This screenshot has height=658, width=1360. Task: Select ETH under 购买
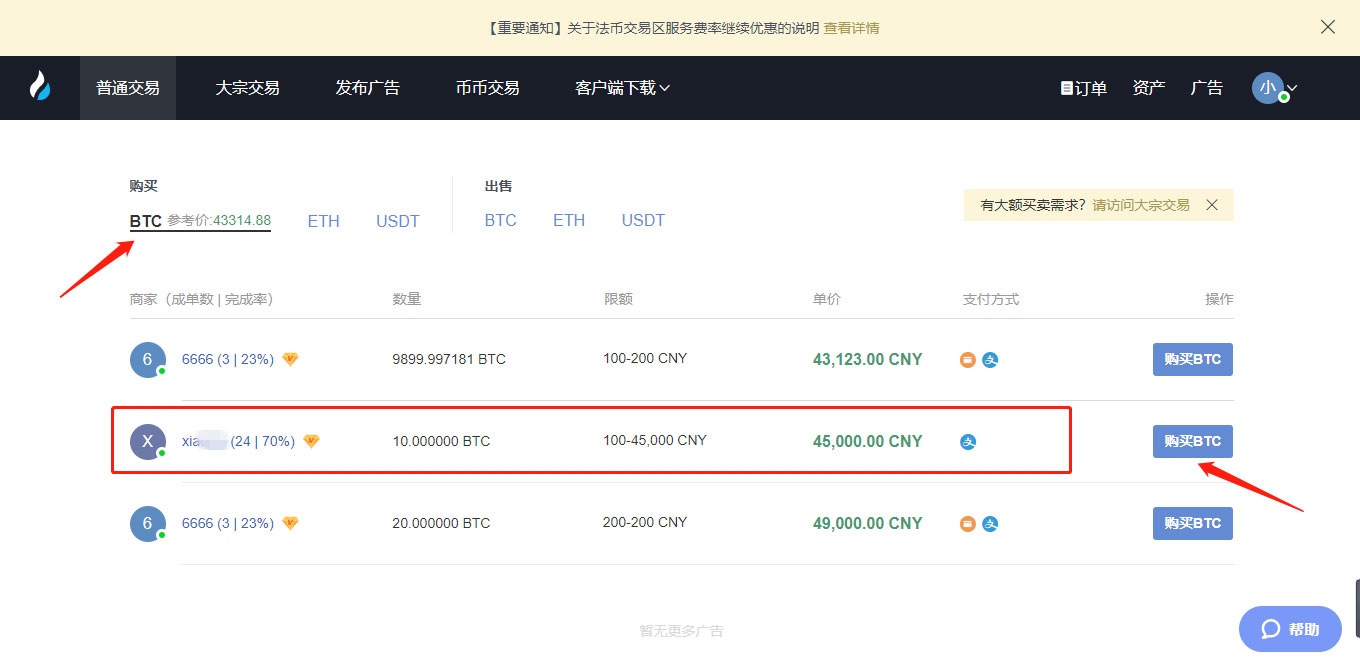323,221
